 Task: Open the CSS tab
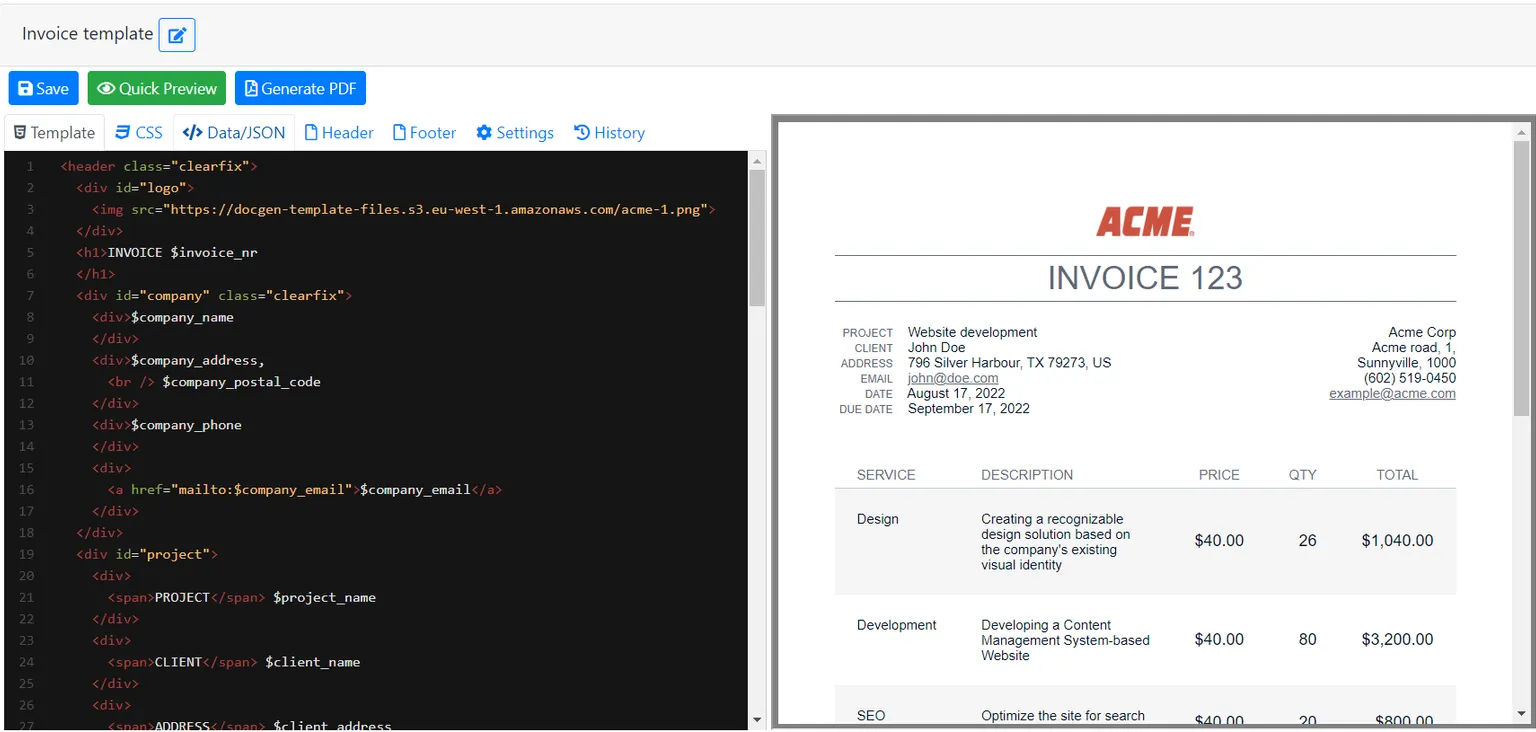[138, 133]
